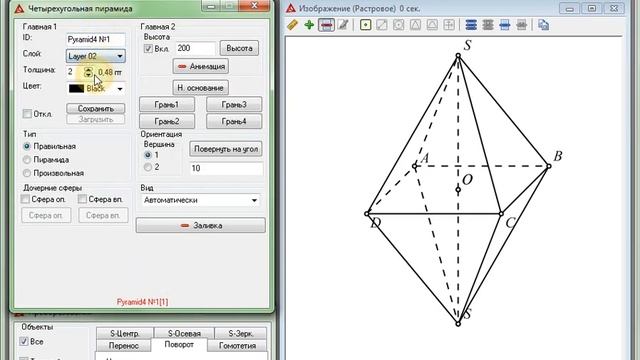
Task: Click vertex point B on the pyramid drawing
Action: tap(549, 166)
